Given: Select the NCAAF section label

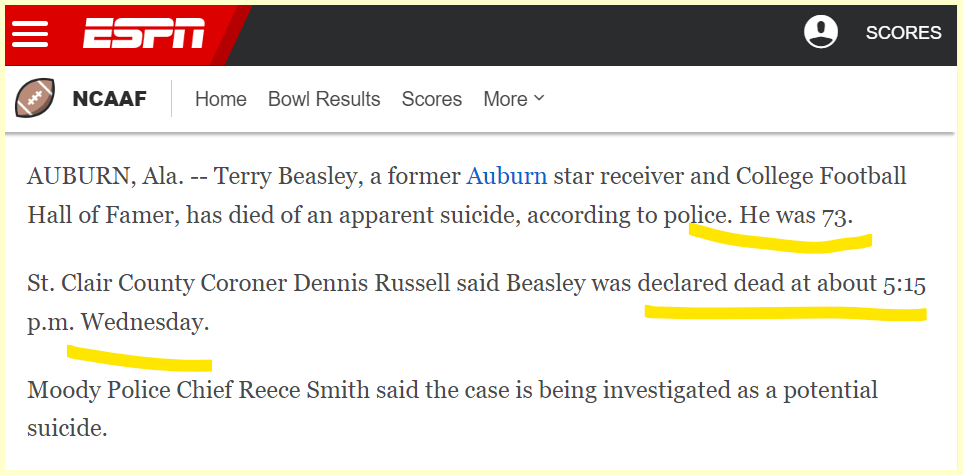Looking at the screenshot, I should (109, 99).
